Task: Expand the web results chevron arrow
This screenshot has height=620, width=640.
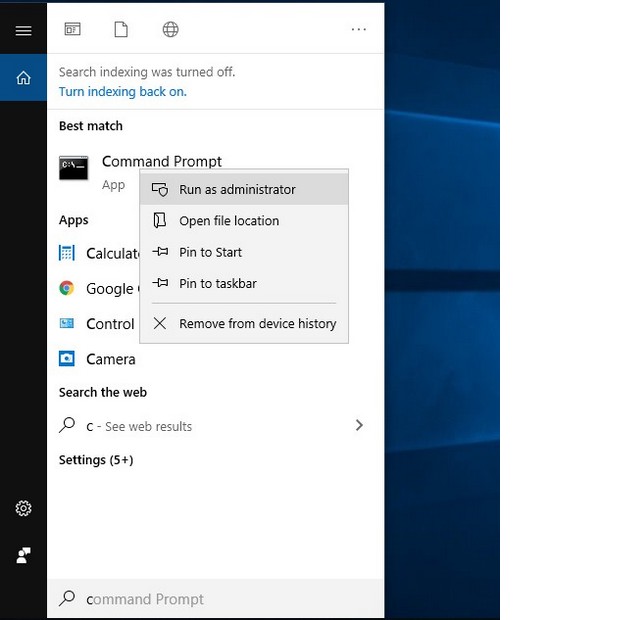Action: point(359,425)
